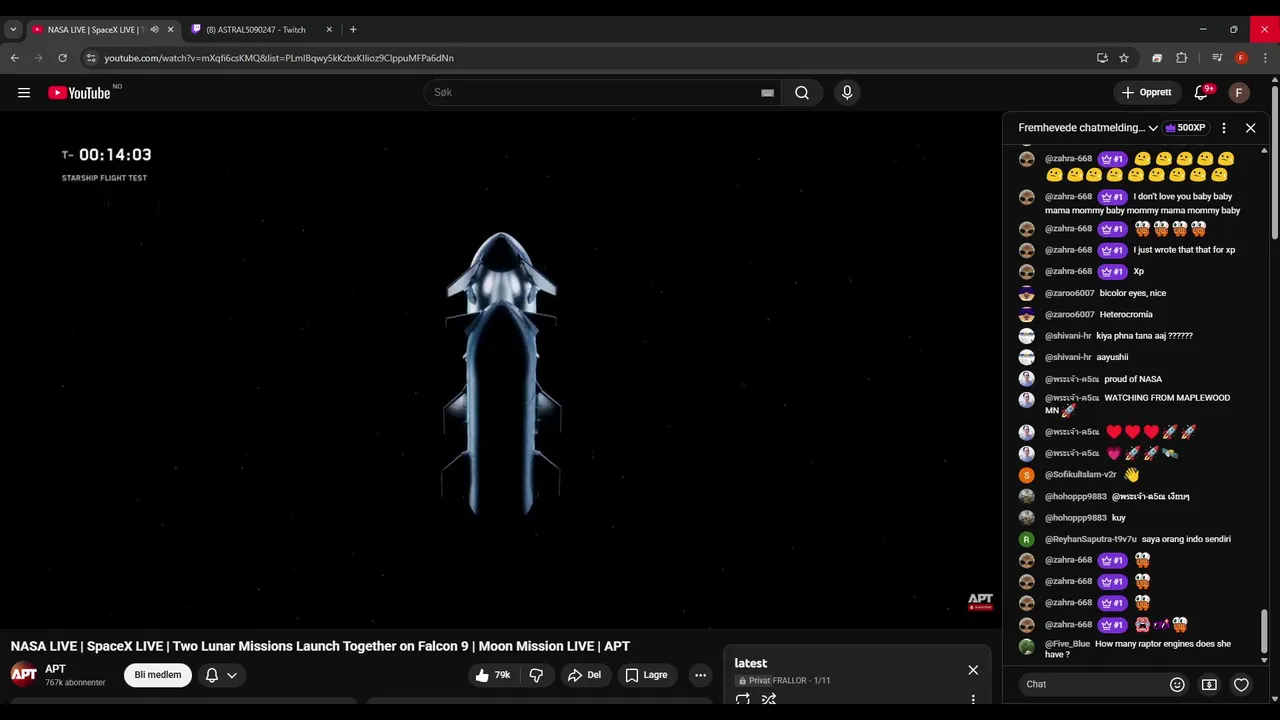Open a new browser tab
This screenshot has height=720, width=1280.
[353, 30]
